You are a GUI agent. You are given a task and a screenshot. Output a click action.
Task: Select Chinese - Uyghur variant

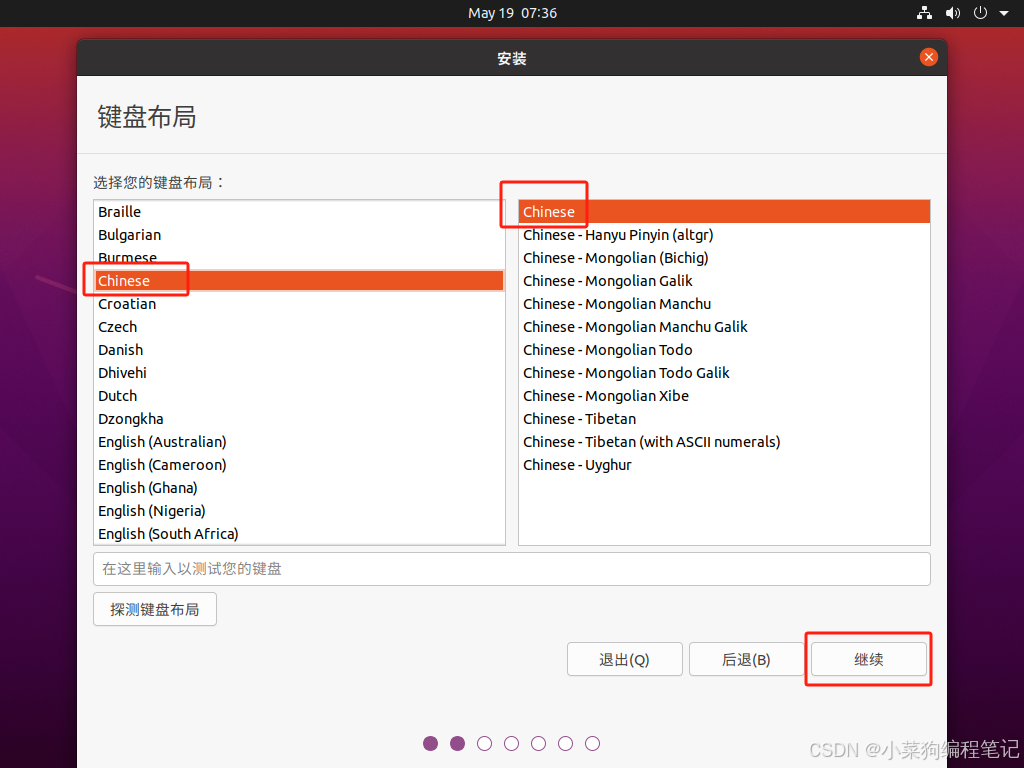[x=724, y=465]
